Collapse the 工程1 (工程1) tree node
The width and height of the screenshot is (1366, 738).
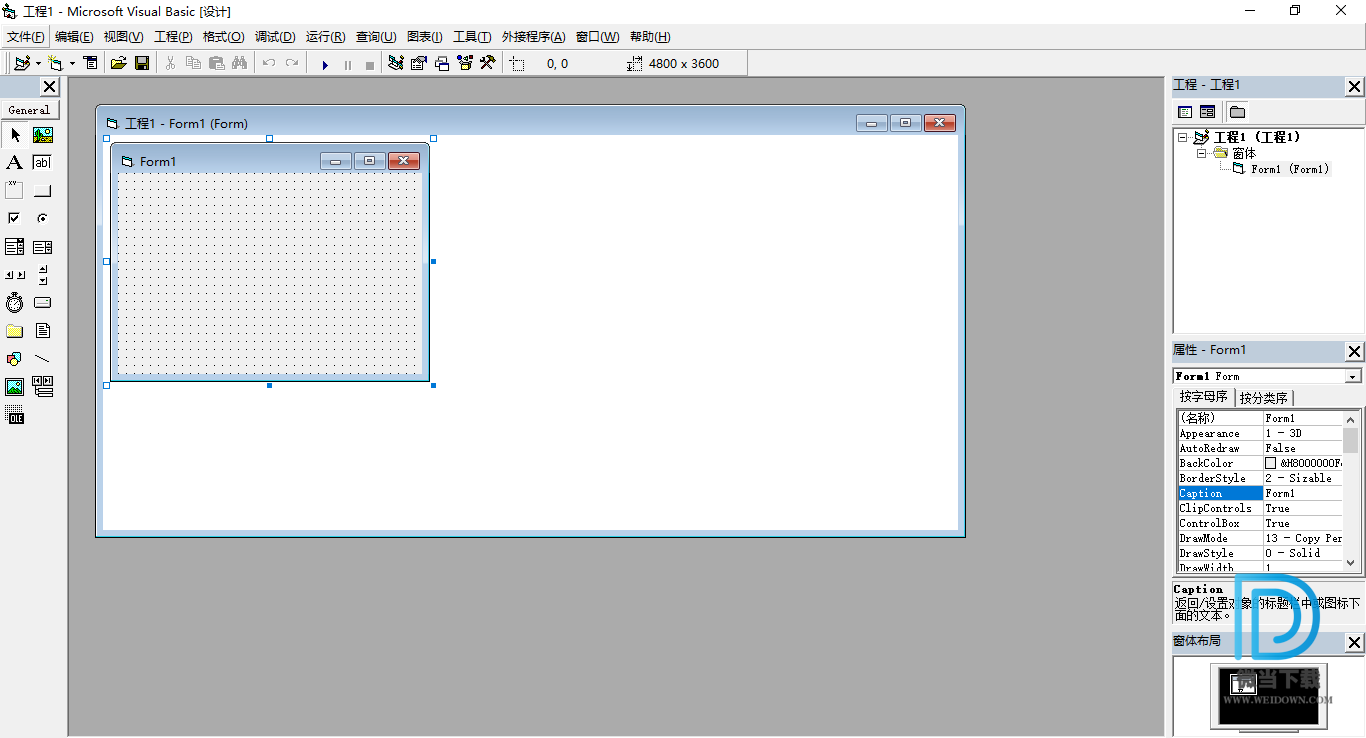[1183, 137]
